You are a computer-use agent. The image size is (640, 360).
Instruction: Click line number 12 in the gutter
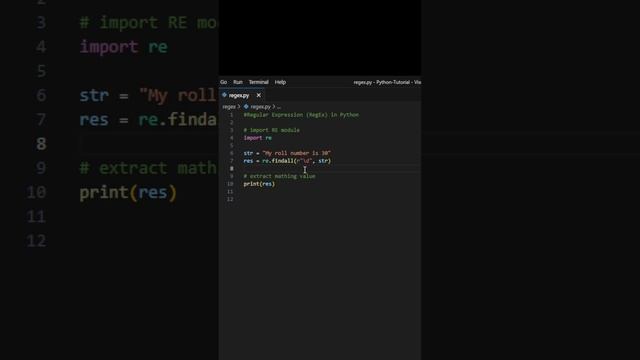[x=230, y=199]
